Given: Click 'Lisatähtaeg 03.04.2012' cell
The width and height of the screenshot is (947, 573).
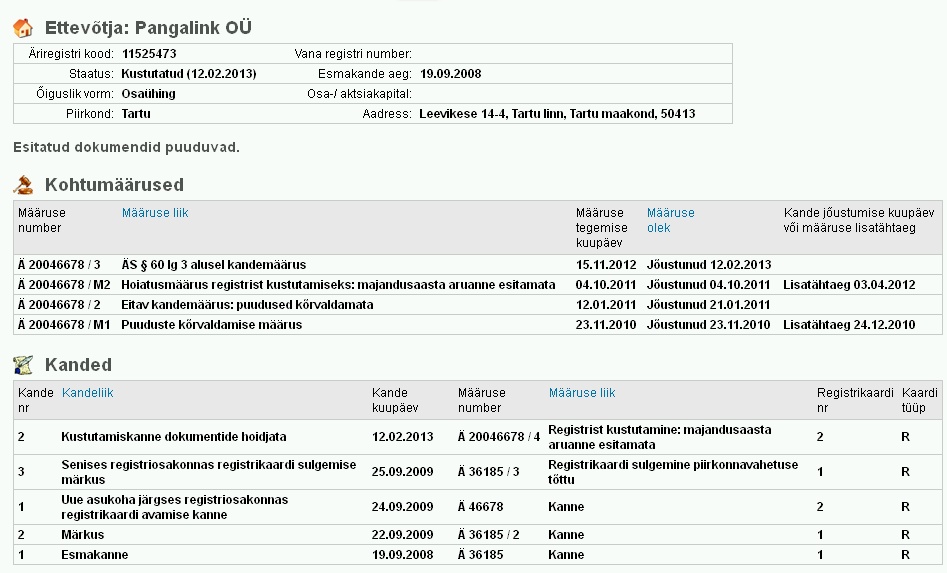Looking at the screenshot, I should (x=849, y=284).
